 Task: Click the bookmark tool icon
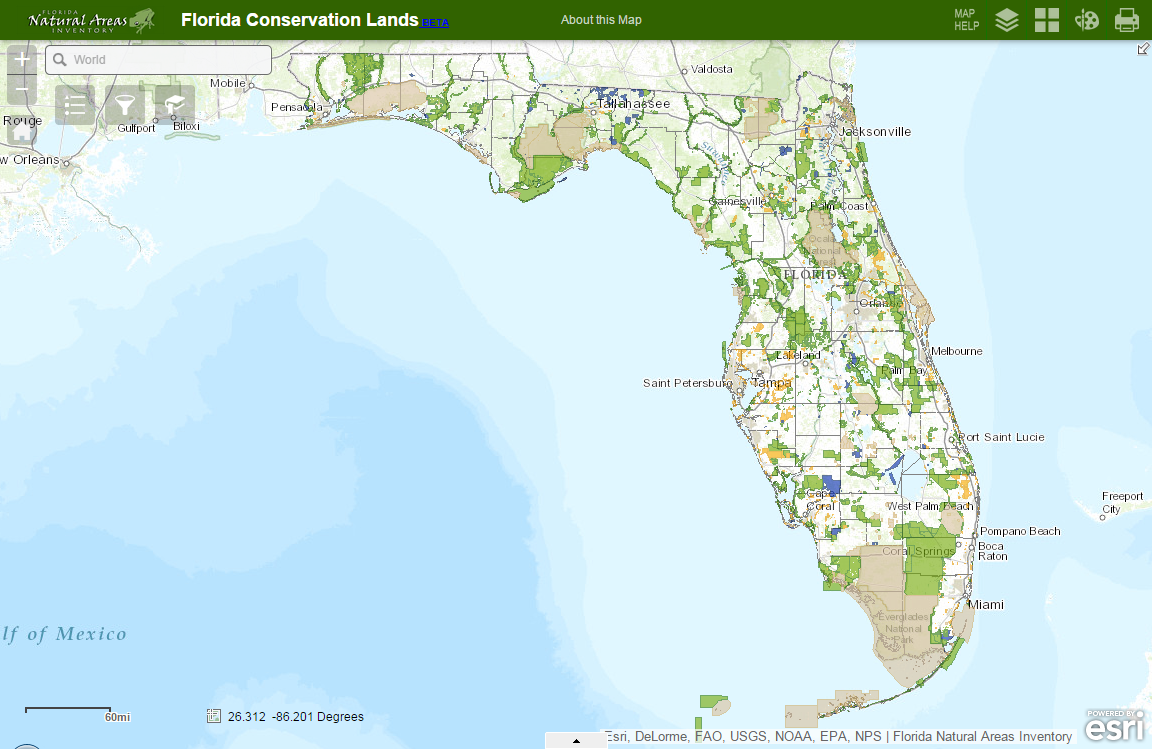pos(175,103)
